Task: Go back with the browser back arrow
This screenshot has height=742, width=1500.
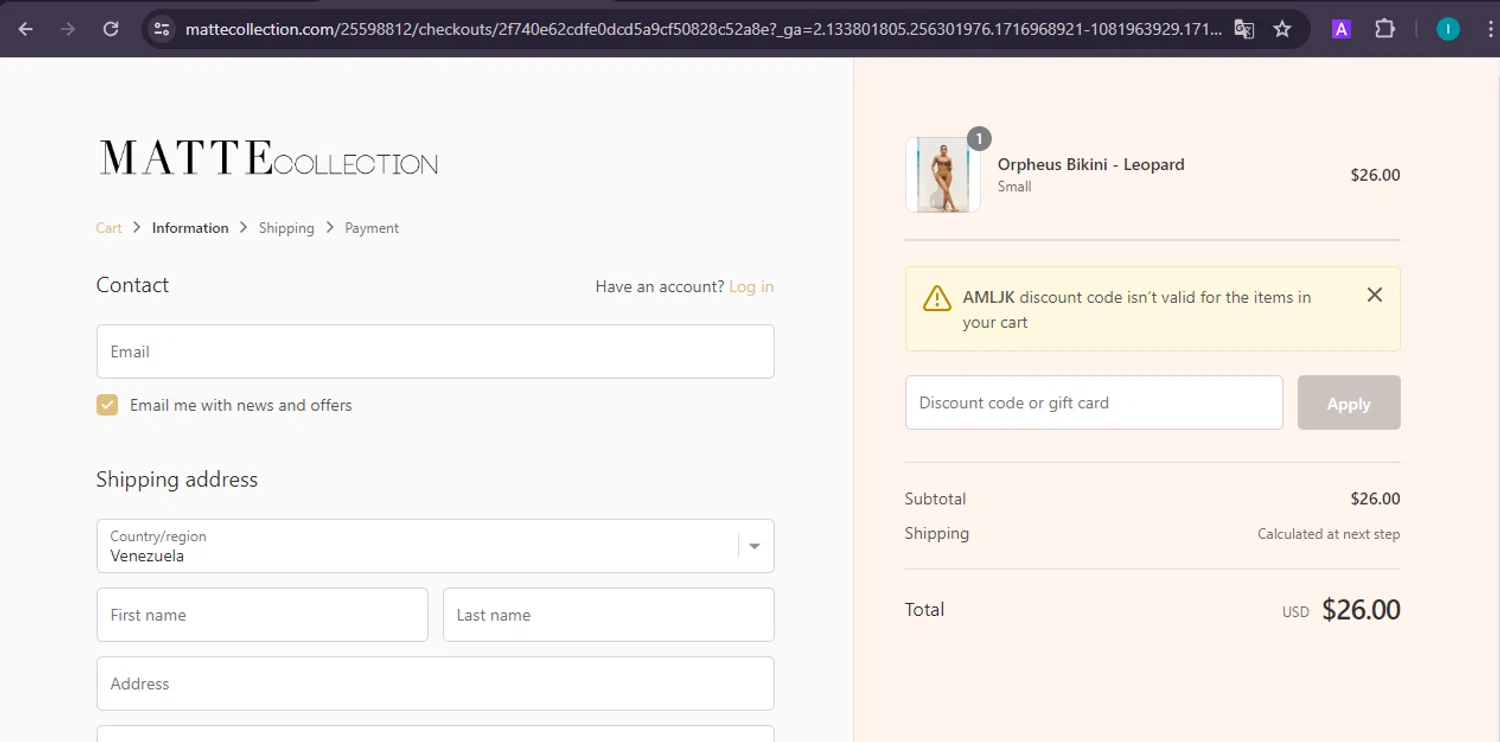Action: pos(26,29)
